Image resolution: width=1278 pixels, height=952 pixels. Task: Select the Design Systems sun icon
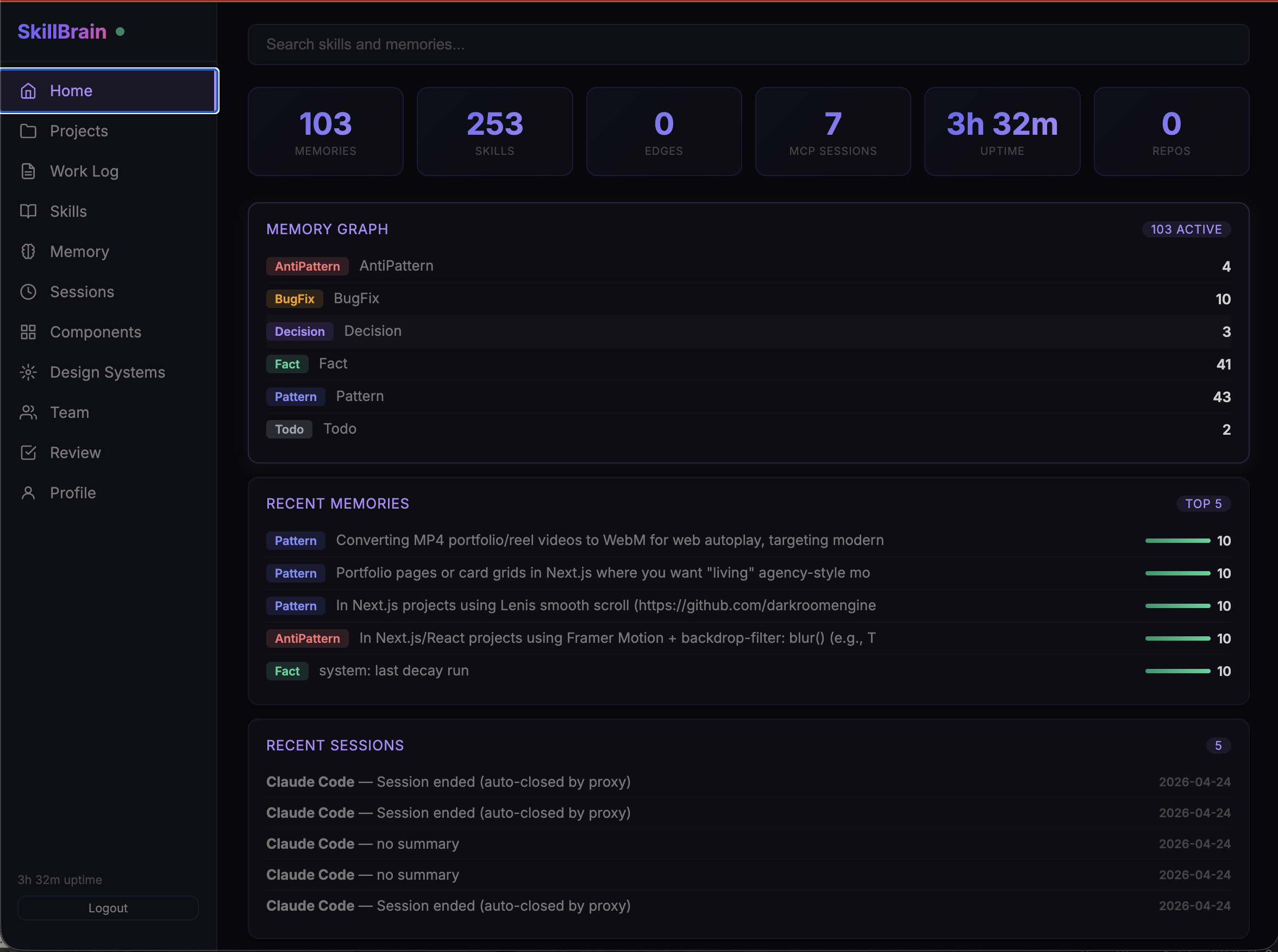click(x=28, y=372)
